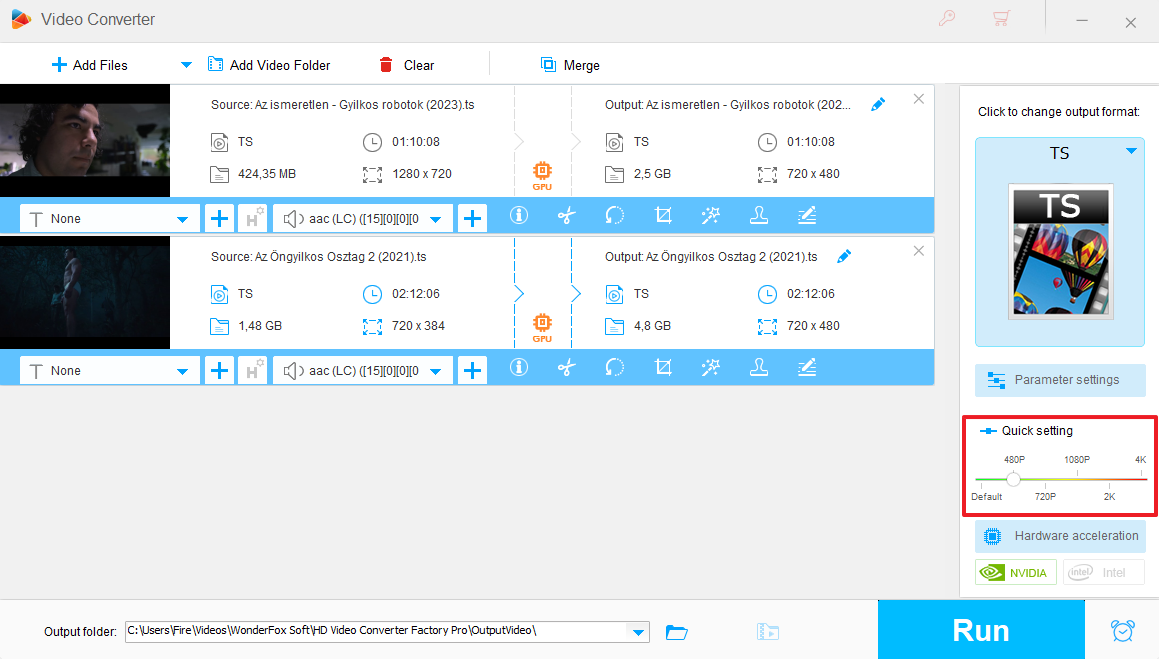Open watermark stamp tool for Öngyilkos Osztag 2

[758, 368]
